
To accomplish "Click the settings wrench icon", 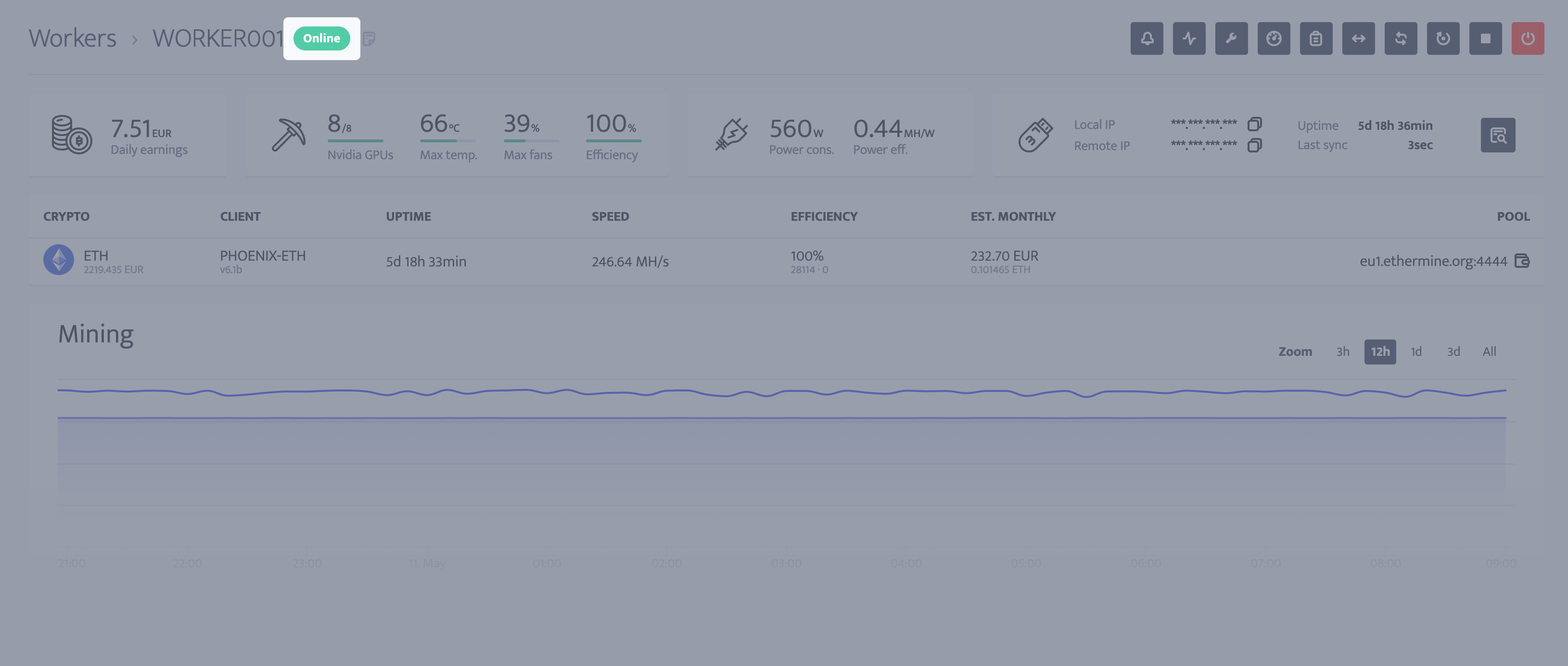I will click(1231, 38).
